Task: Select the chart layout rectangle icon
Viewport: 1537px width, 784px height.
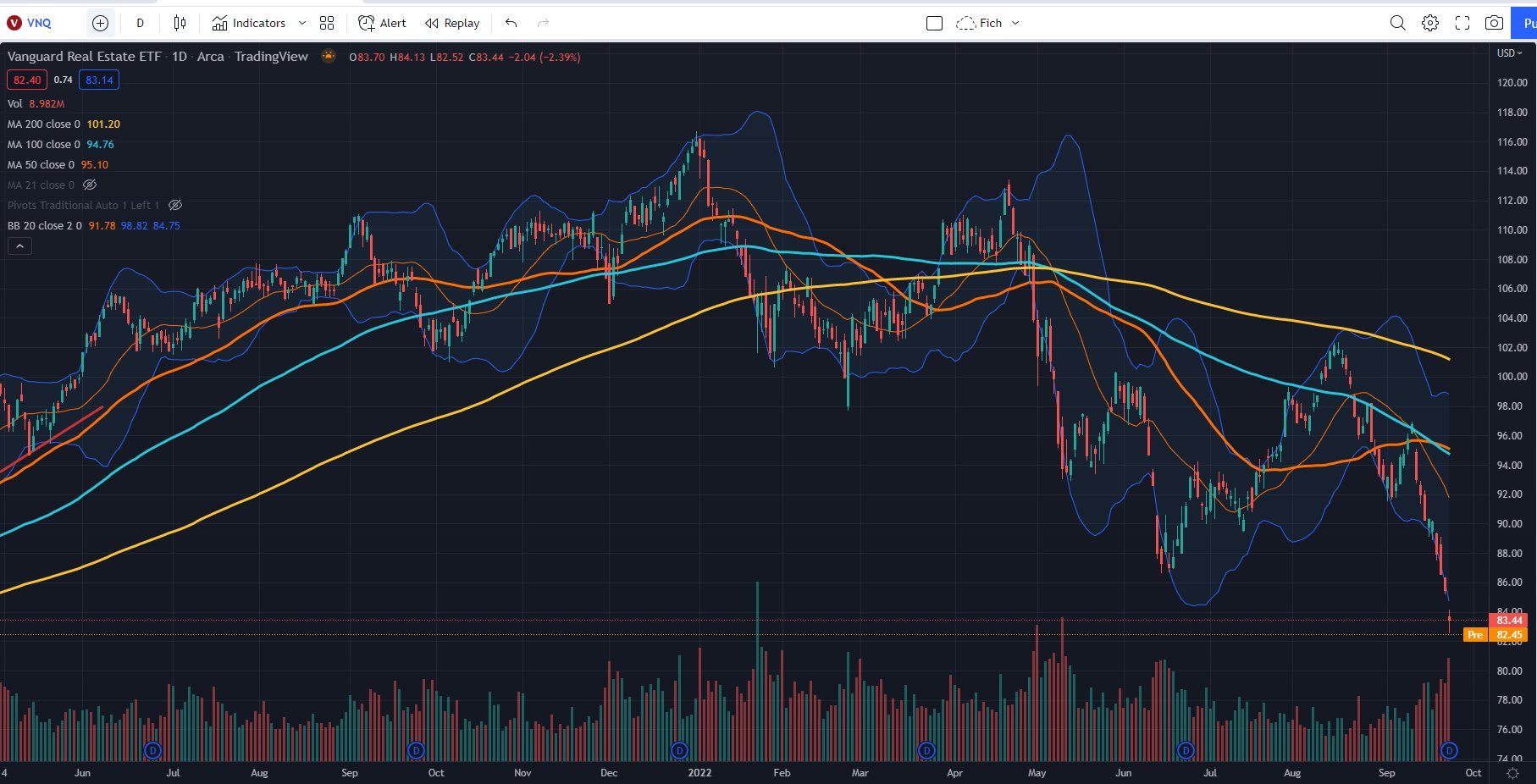Action: coord(935,23)
